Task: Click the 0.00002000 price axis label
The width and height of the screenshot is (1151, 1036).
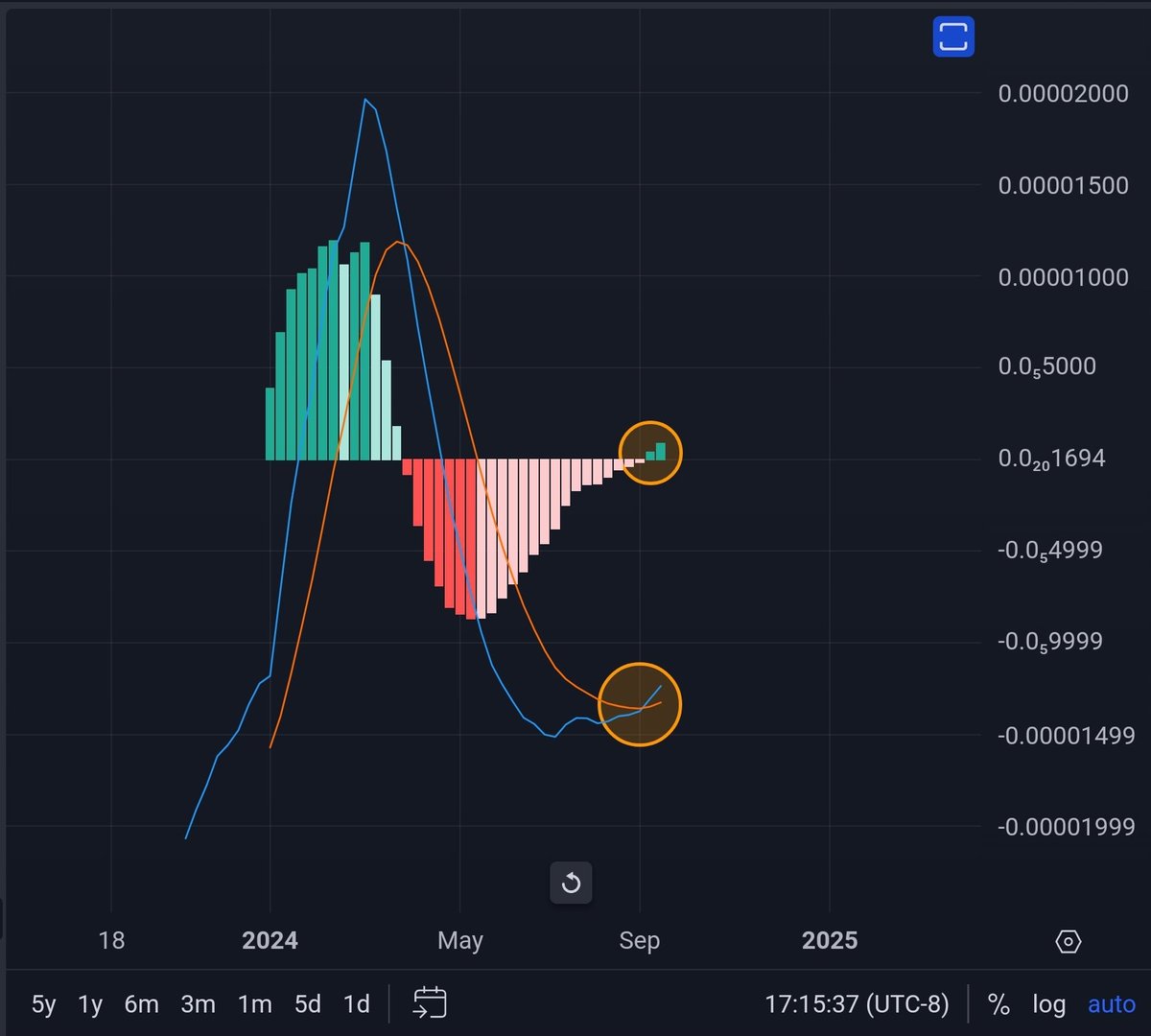Action: coord(1063,94)
